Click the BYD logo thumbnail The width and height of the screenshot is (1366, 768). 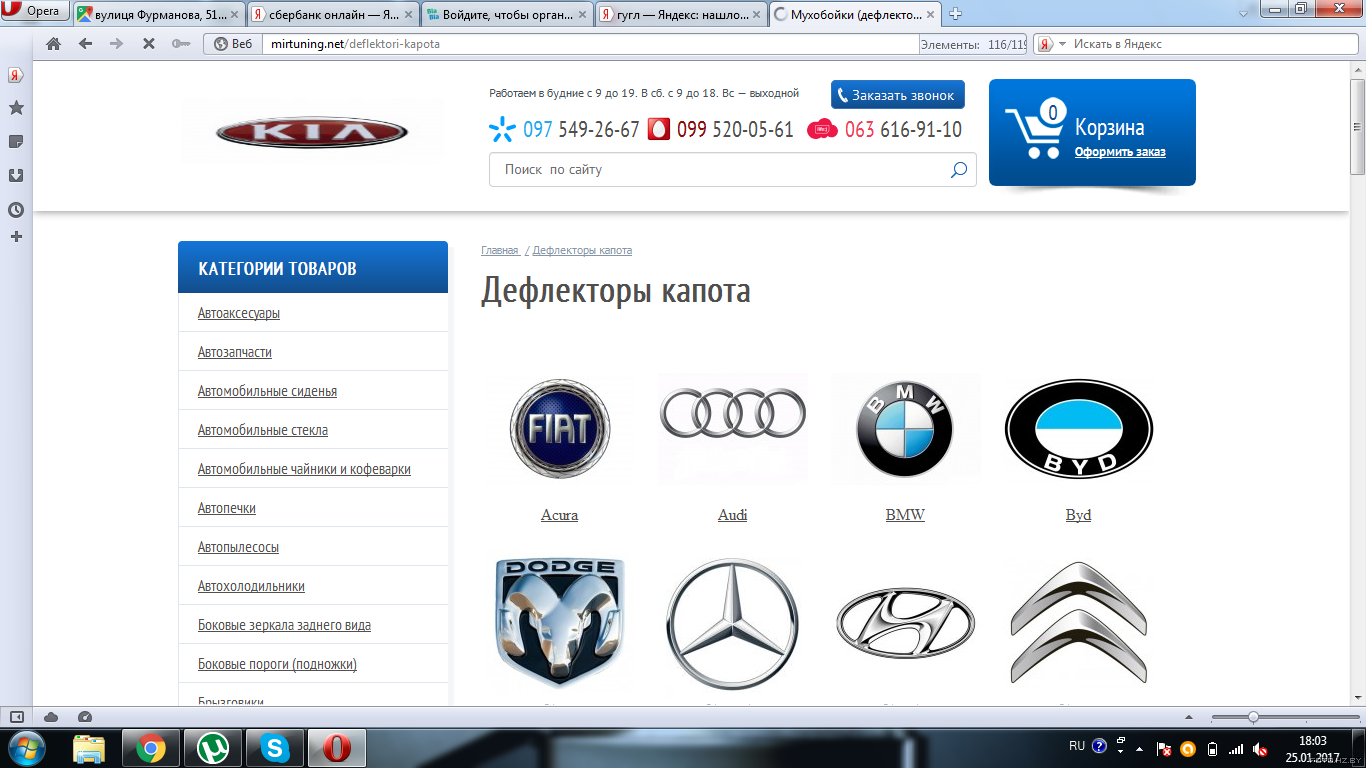[x=1079, y=429]
